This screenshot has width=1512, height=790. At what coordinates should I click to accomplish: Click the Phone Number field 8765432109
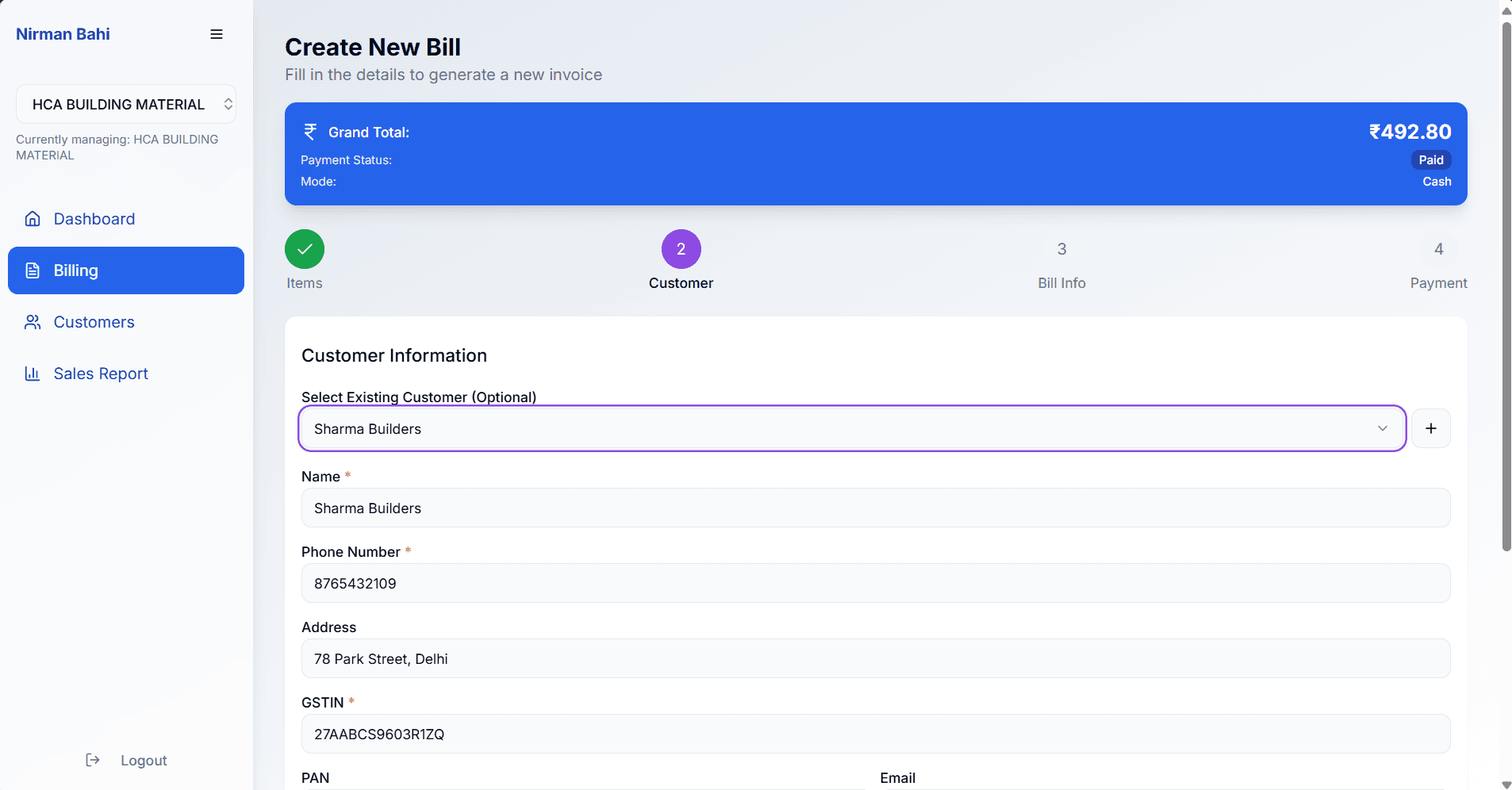click(x=876, y=583)
